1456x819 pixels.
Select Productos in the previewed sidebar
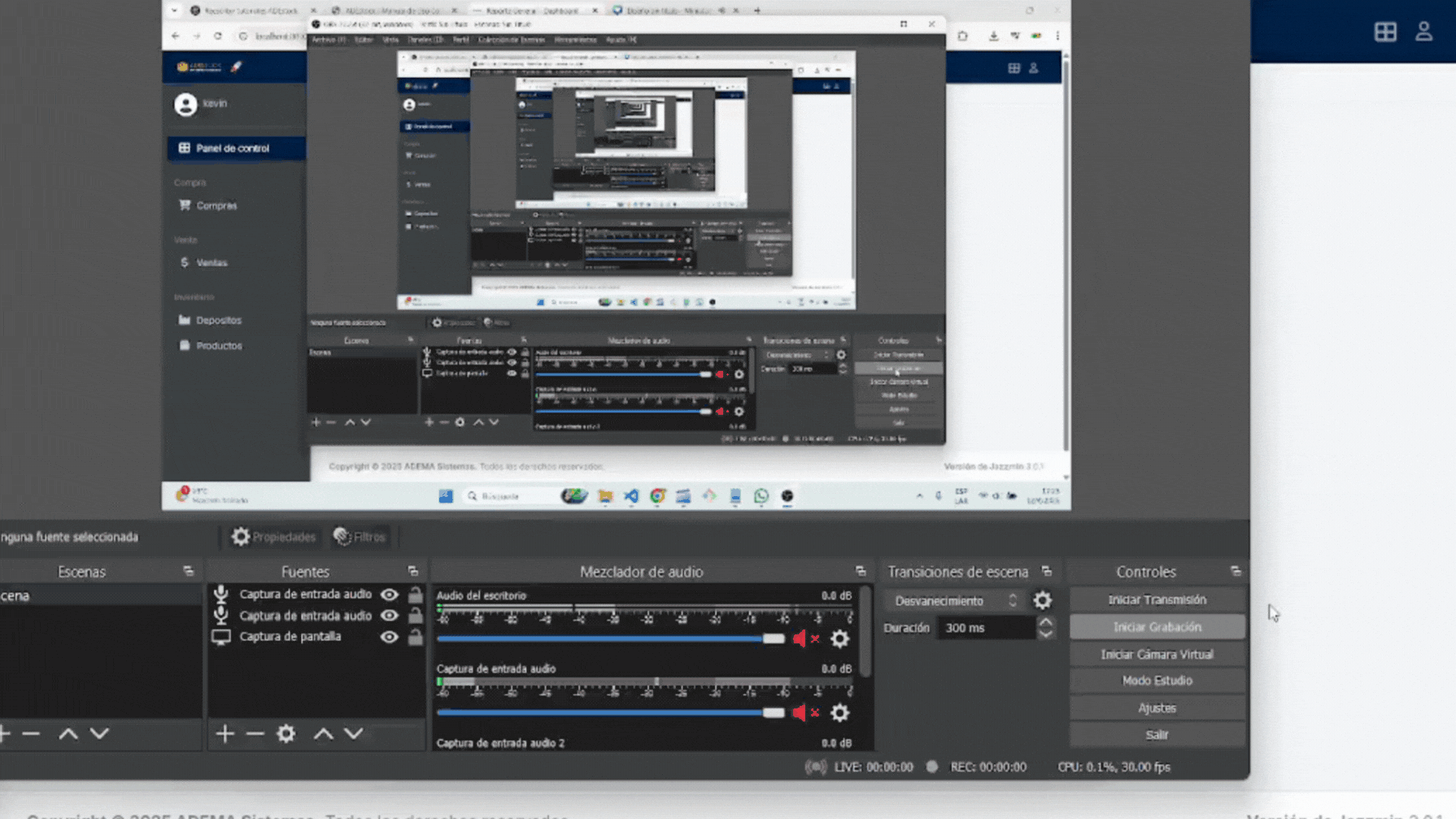click(x=219, y=346)
